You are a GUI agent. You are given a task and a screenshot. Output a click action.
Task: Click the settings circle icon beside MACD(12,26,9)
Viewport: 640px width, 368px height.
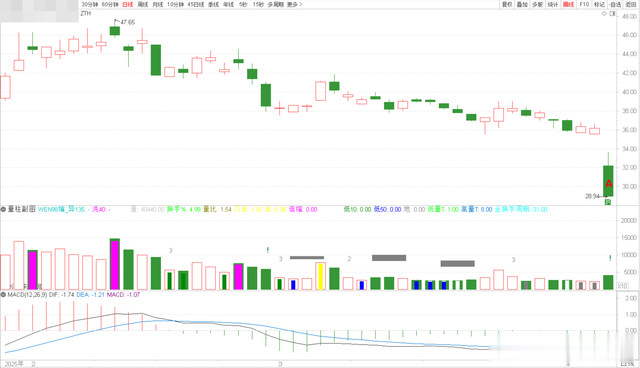[x=3, y=294]
